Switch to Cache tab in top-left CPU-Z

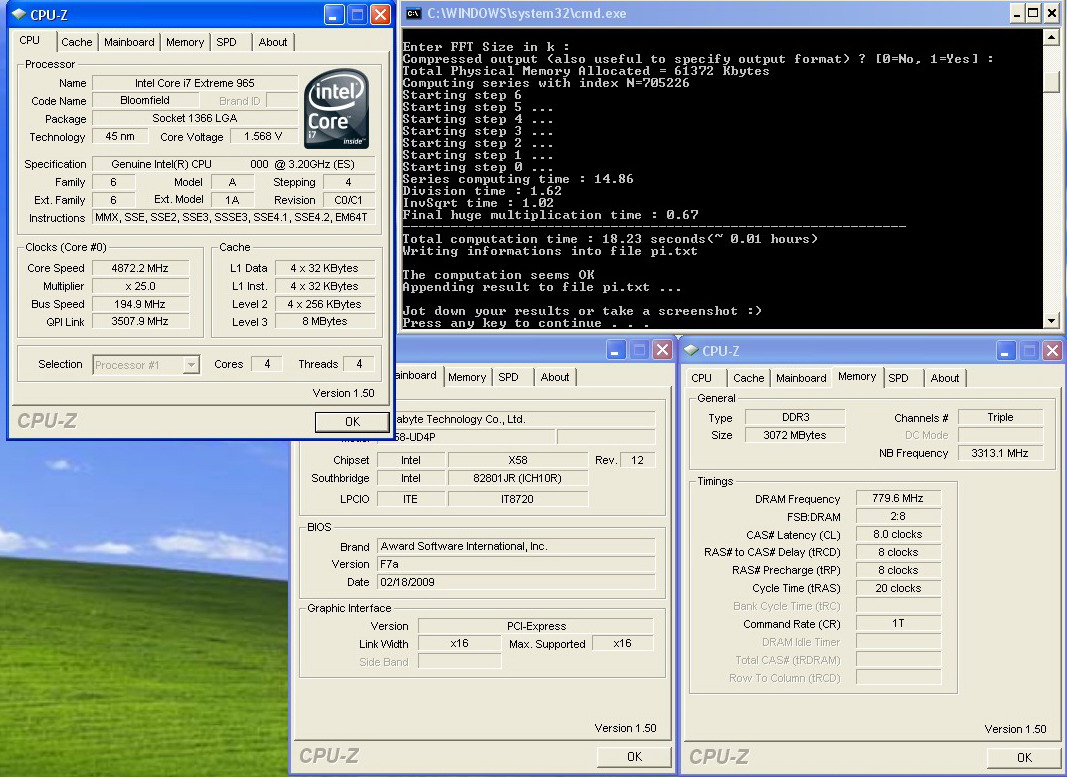coord(76,42)
